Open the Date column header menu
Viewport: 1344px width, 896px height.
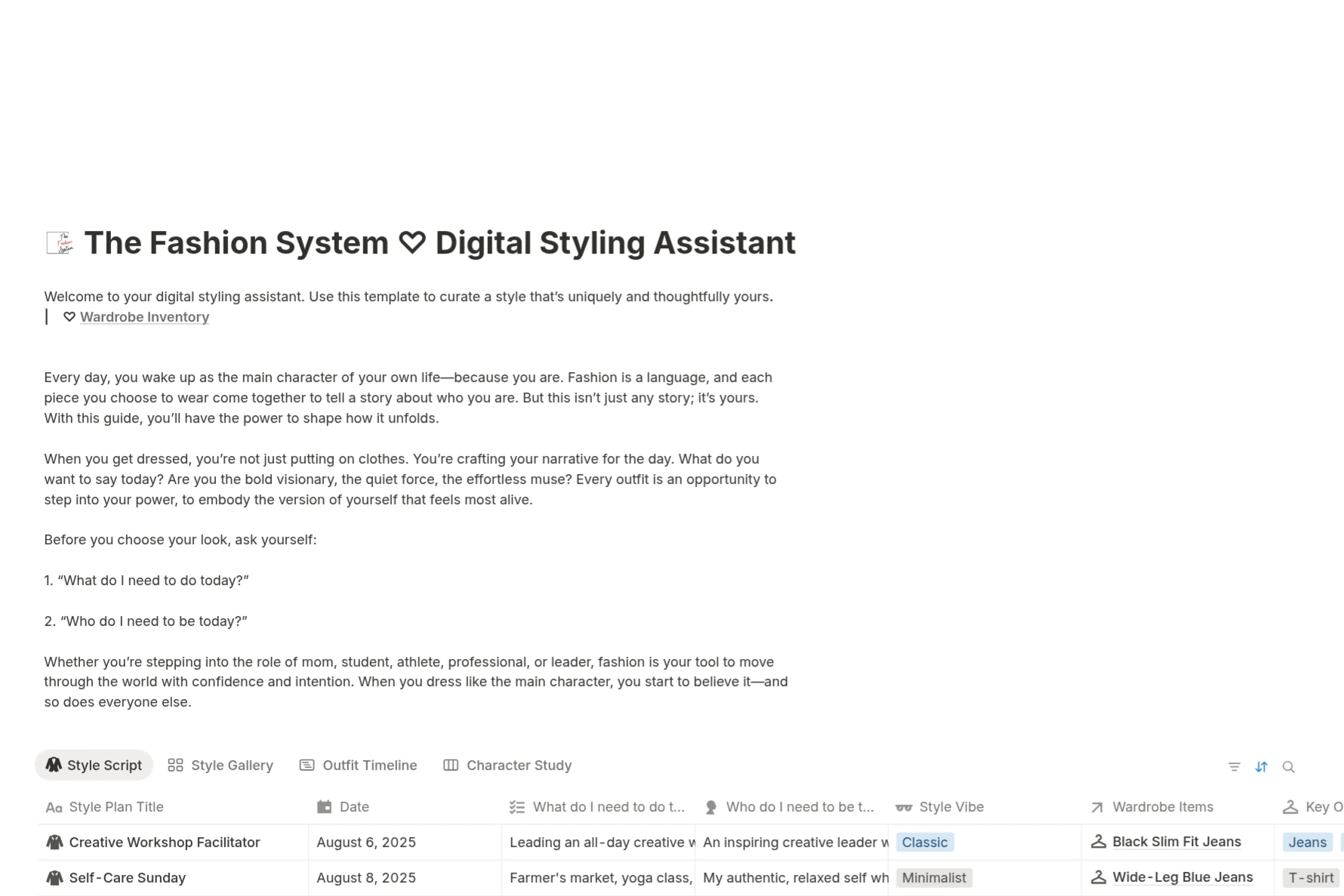(x=354, y=807)
